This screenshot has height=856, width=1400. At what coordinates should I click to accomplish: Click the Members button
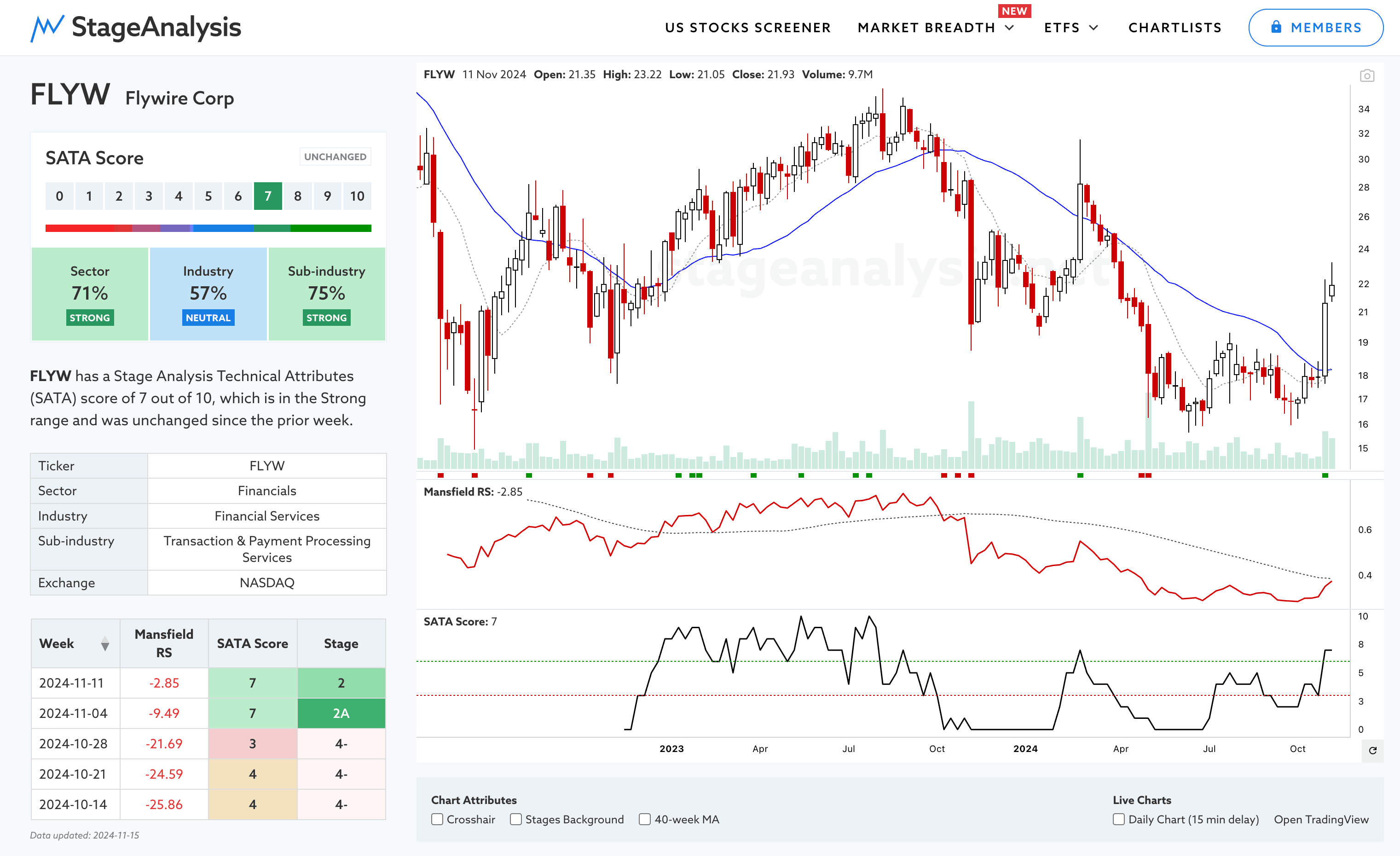[1316, 27]
